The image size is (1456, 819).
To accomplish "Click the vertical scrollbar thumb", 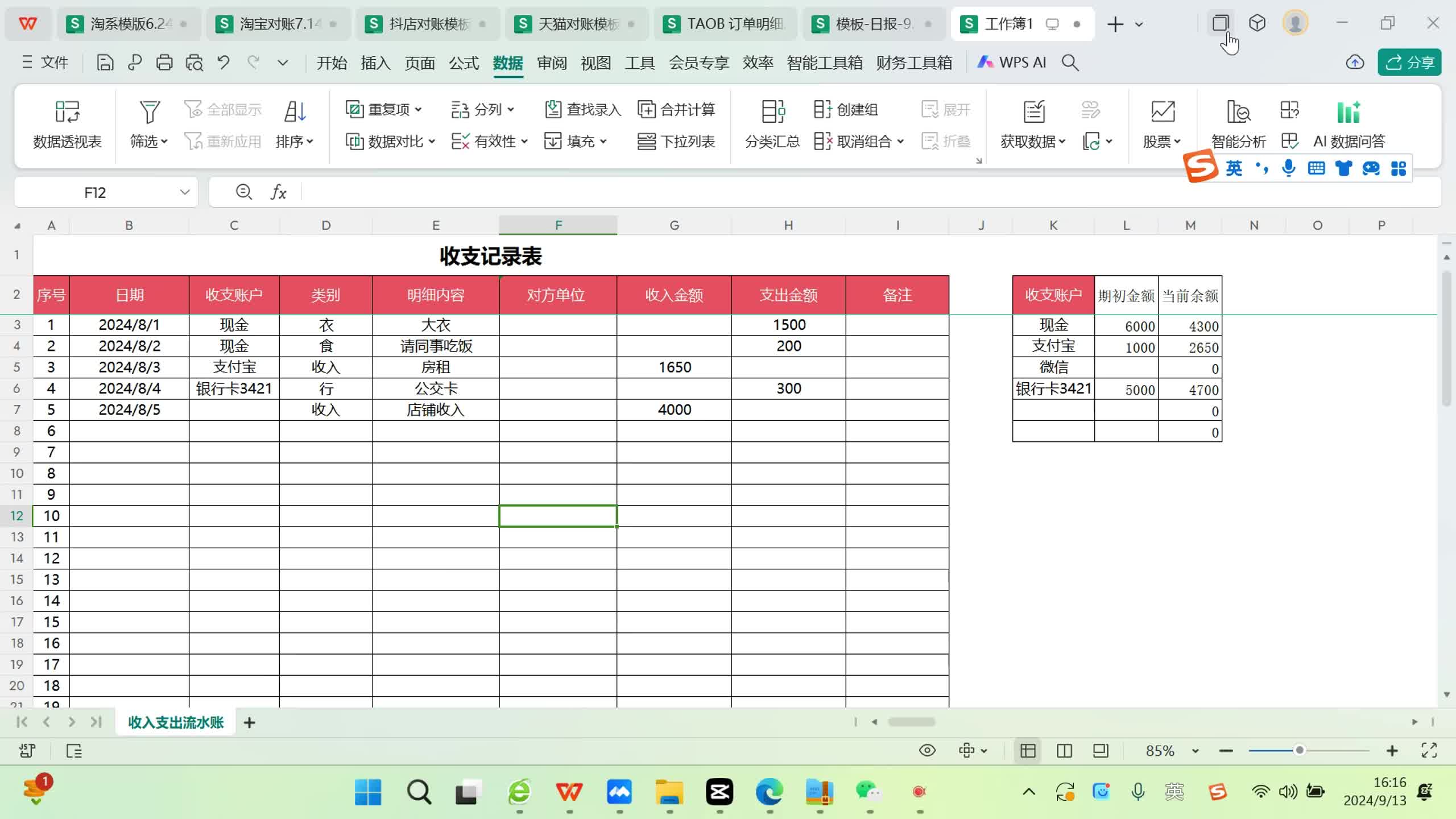I will 1447,338.
